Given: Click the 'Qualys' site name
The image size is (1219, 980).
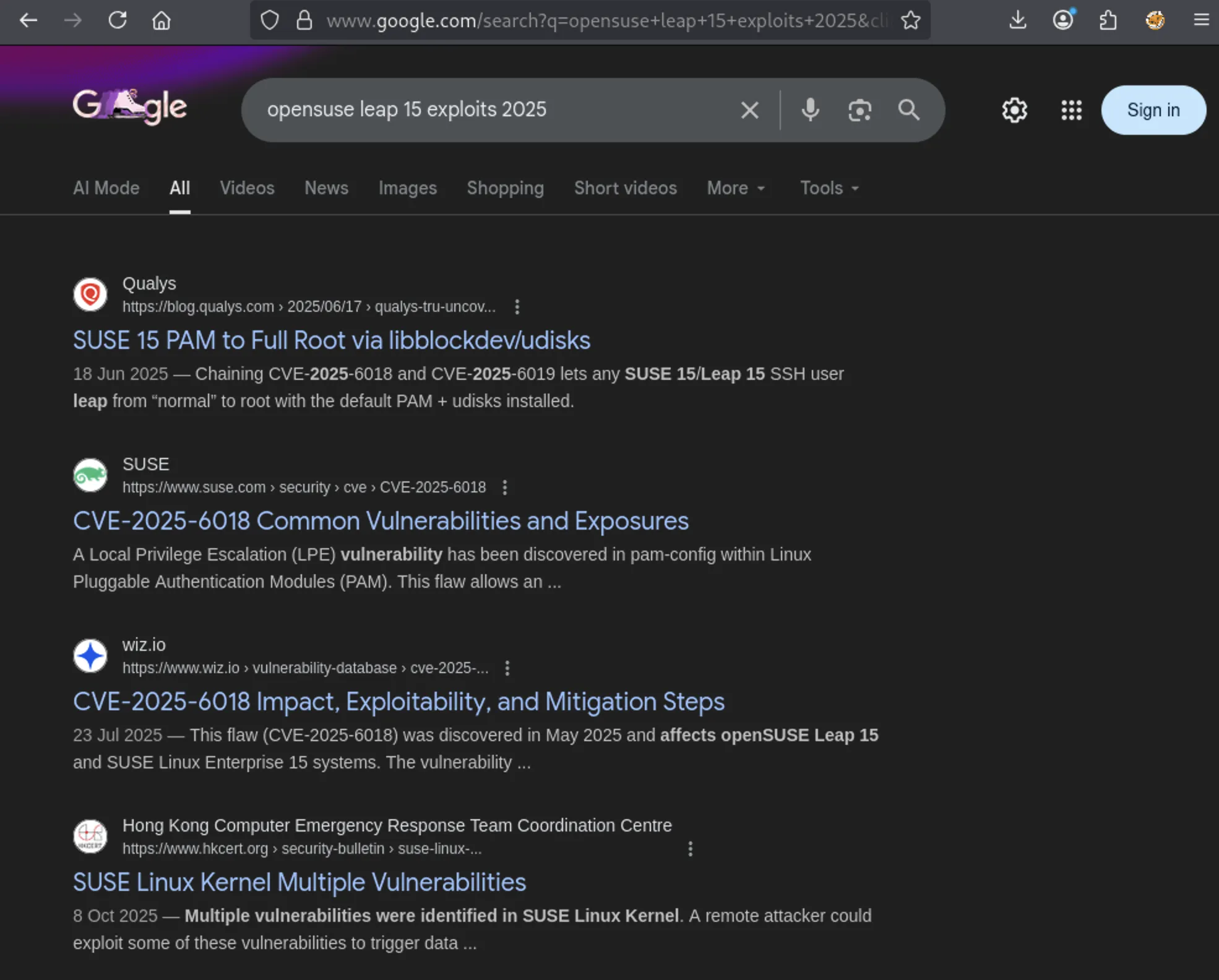Looking at the screenshot, I should [x=149, y=283].
